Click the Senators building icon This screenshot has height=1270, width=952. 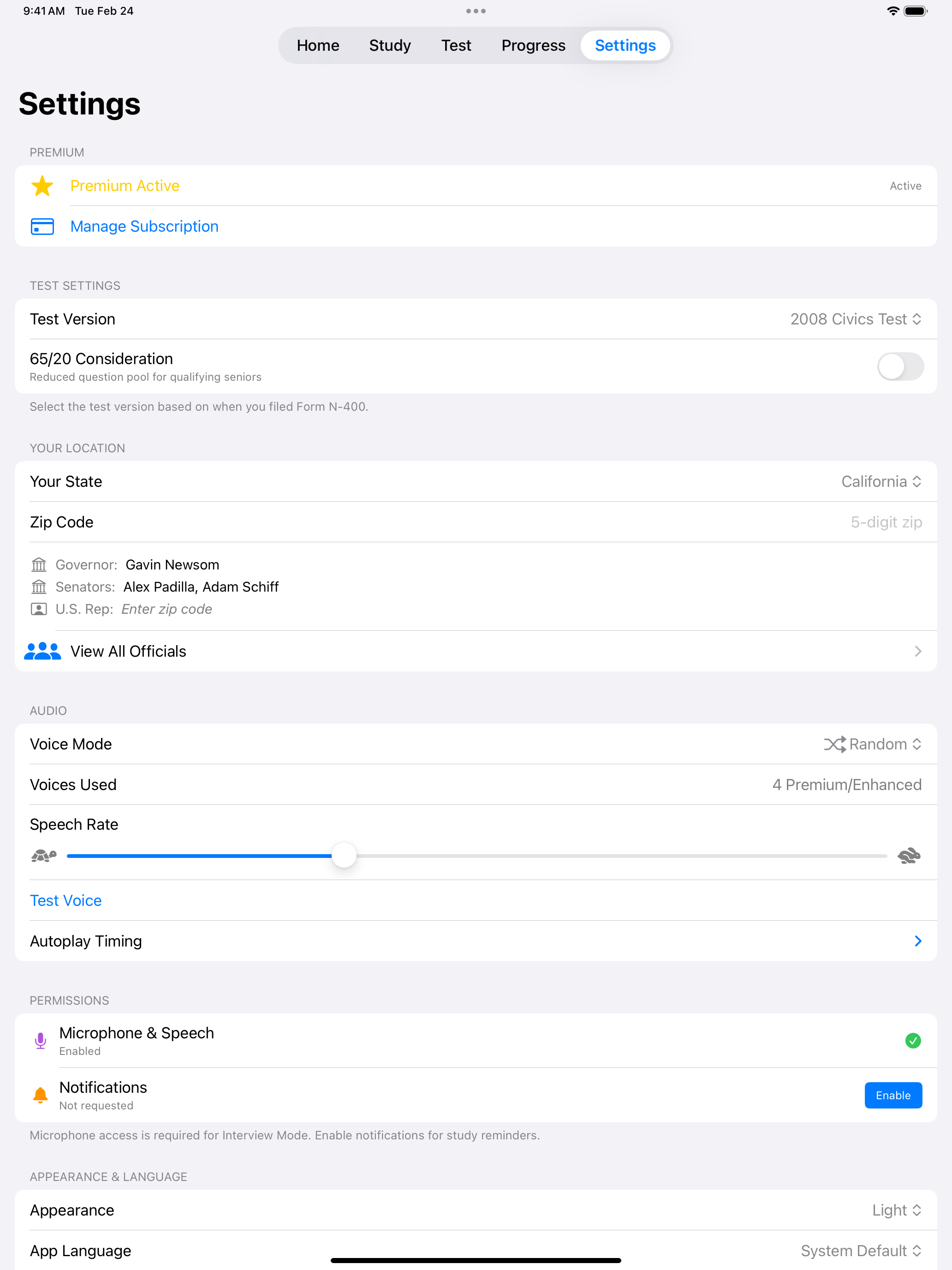(x=38, y=587)
